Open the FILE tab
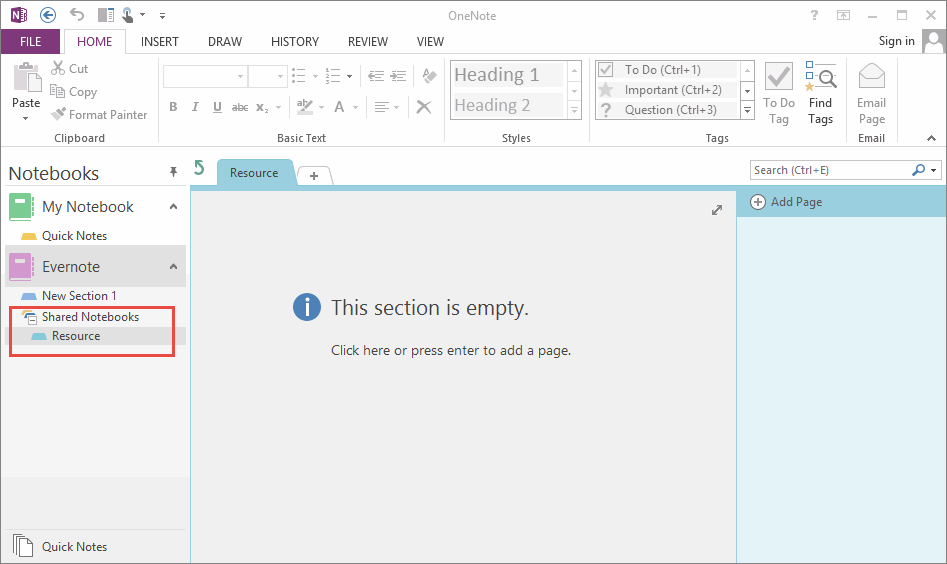 (31, 42)
